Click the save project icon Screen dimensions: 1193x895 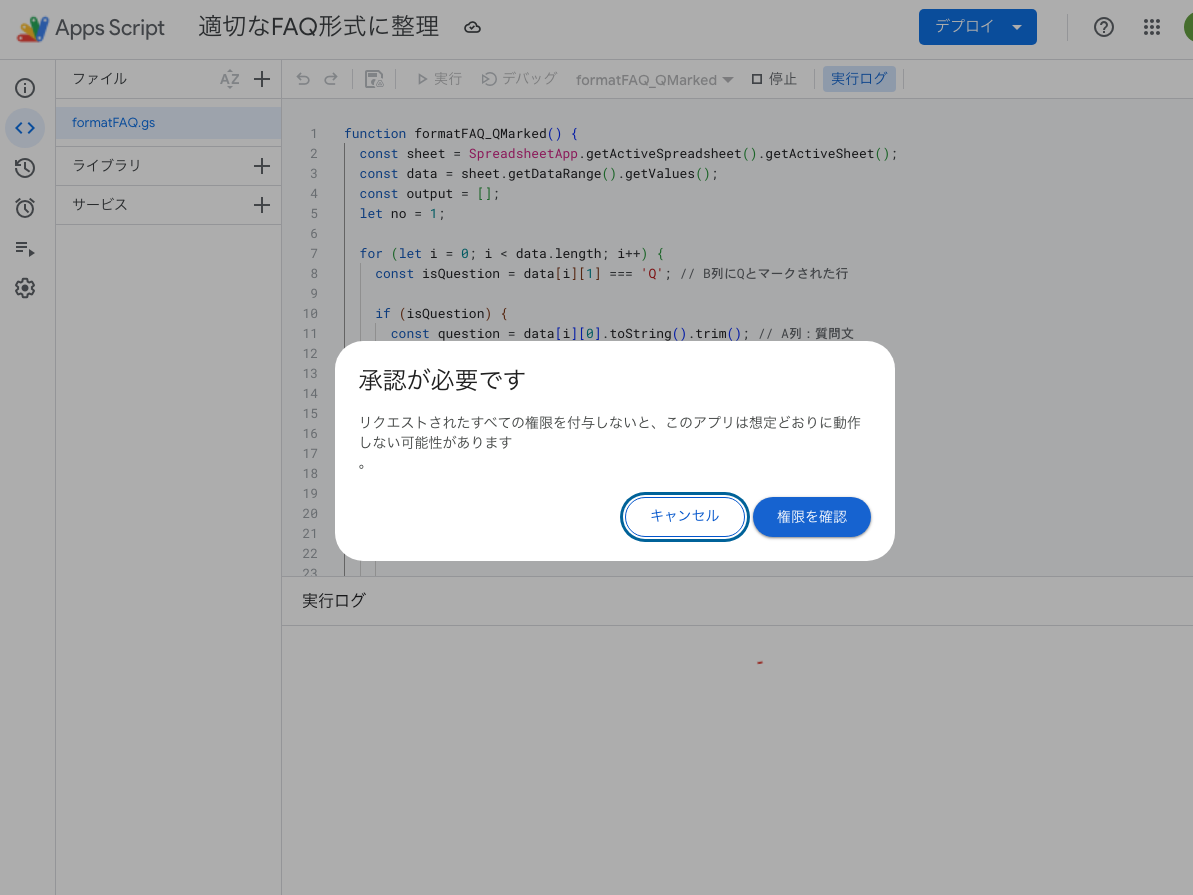pyautogui.click(x=374, y=78)
